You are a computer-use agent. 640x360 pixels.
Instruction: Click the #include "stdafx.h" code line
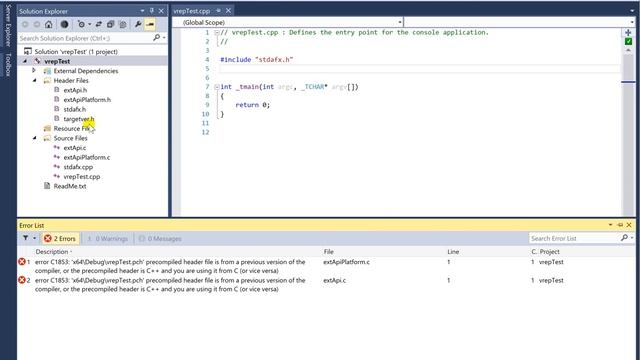tap(256, 60)
